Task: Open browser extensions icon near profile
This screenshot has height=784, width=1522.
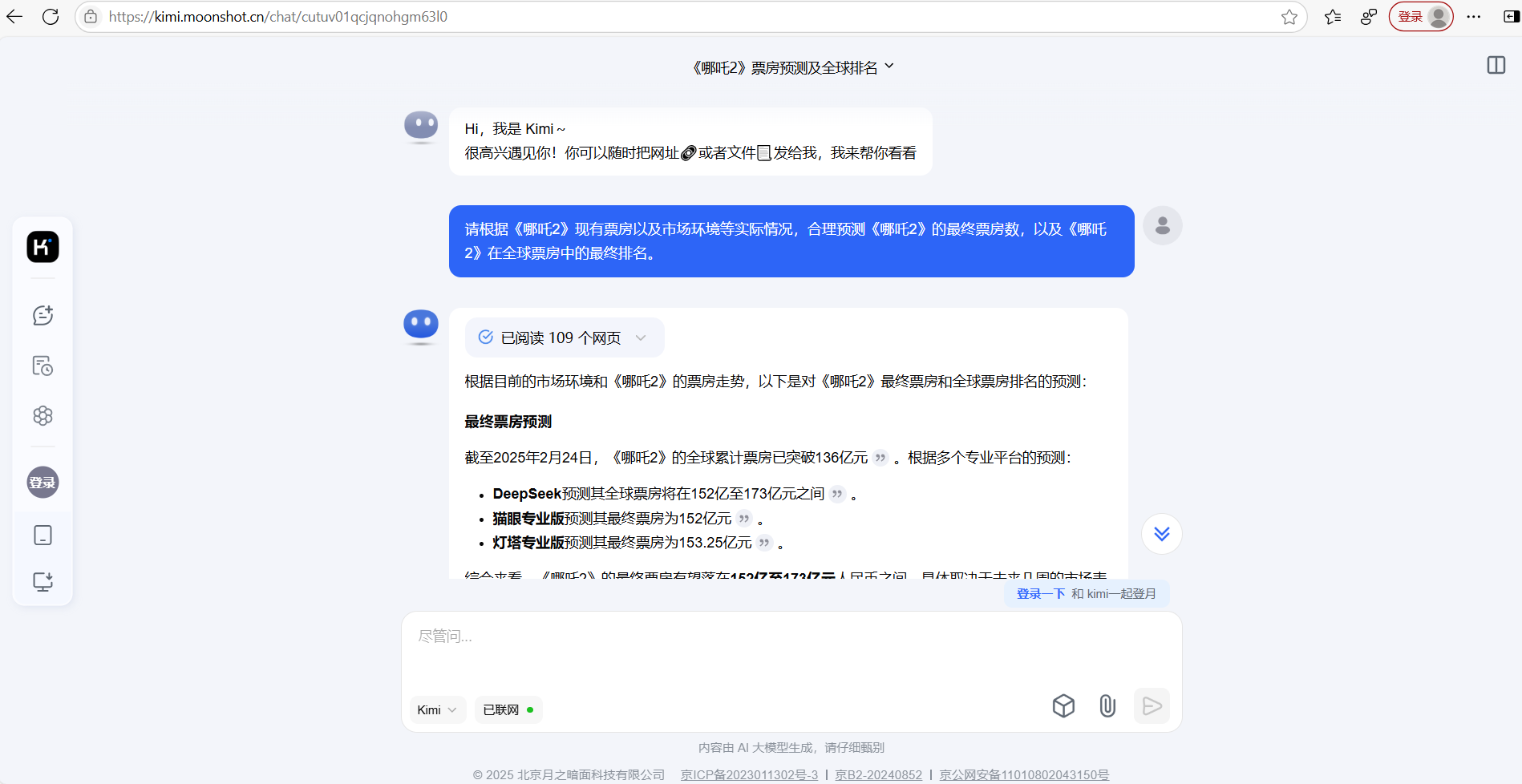Action: click(x=1369, y=17)
